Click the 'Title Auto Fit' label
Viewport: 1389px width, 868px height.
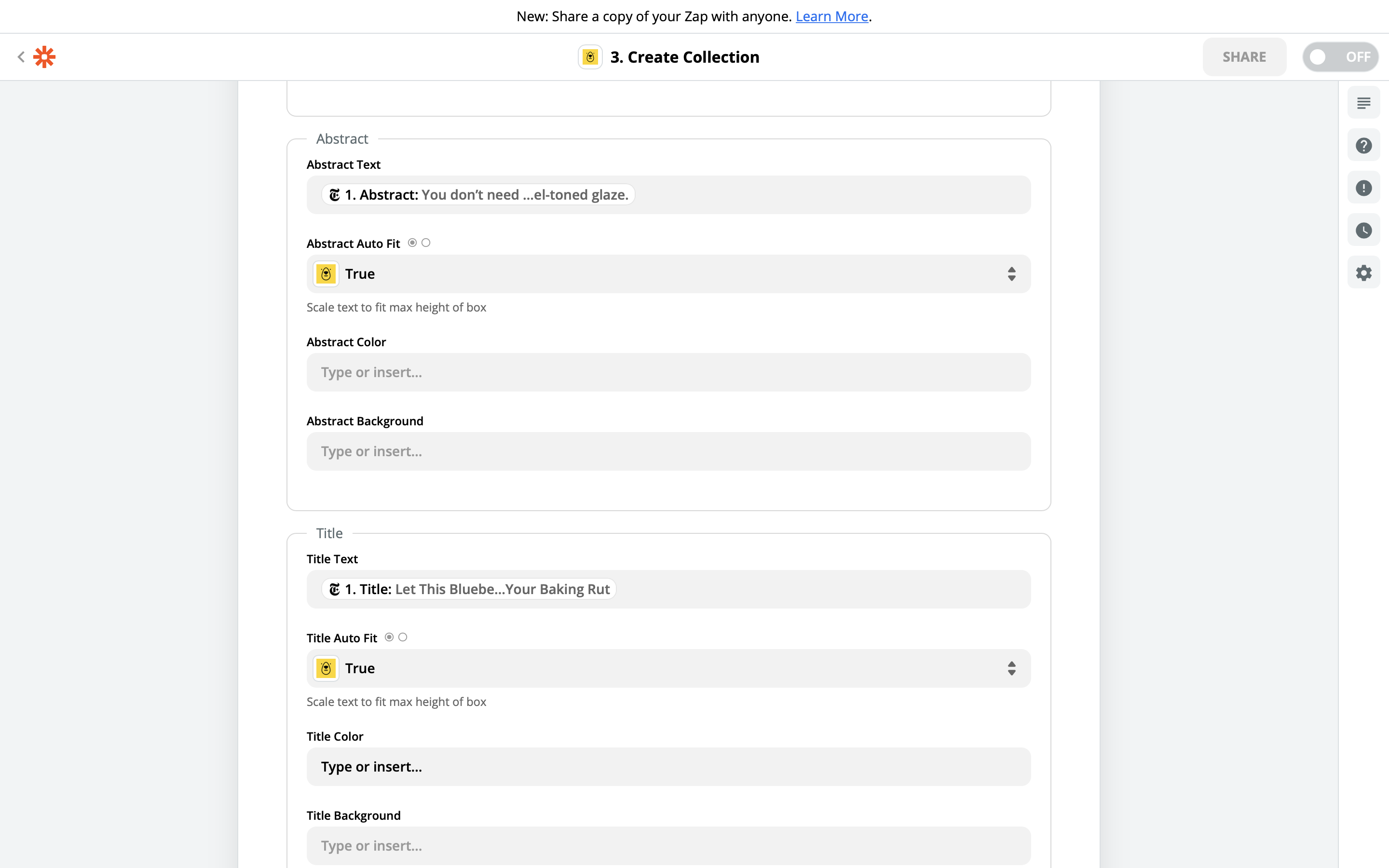341,638
